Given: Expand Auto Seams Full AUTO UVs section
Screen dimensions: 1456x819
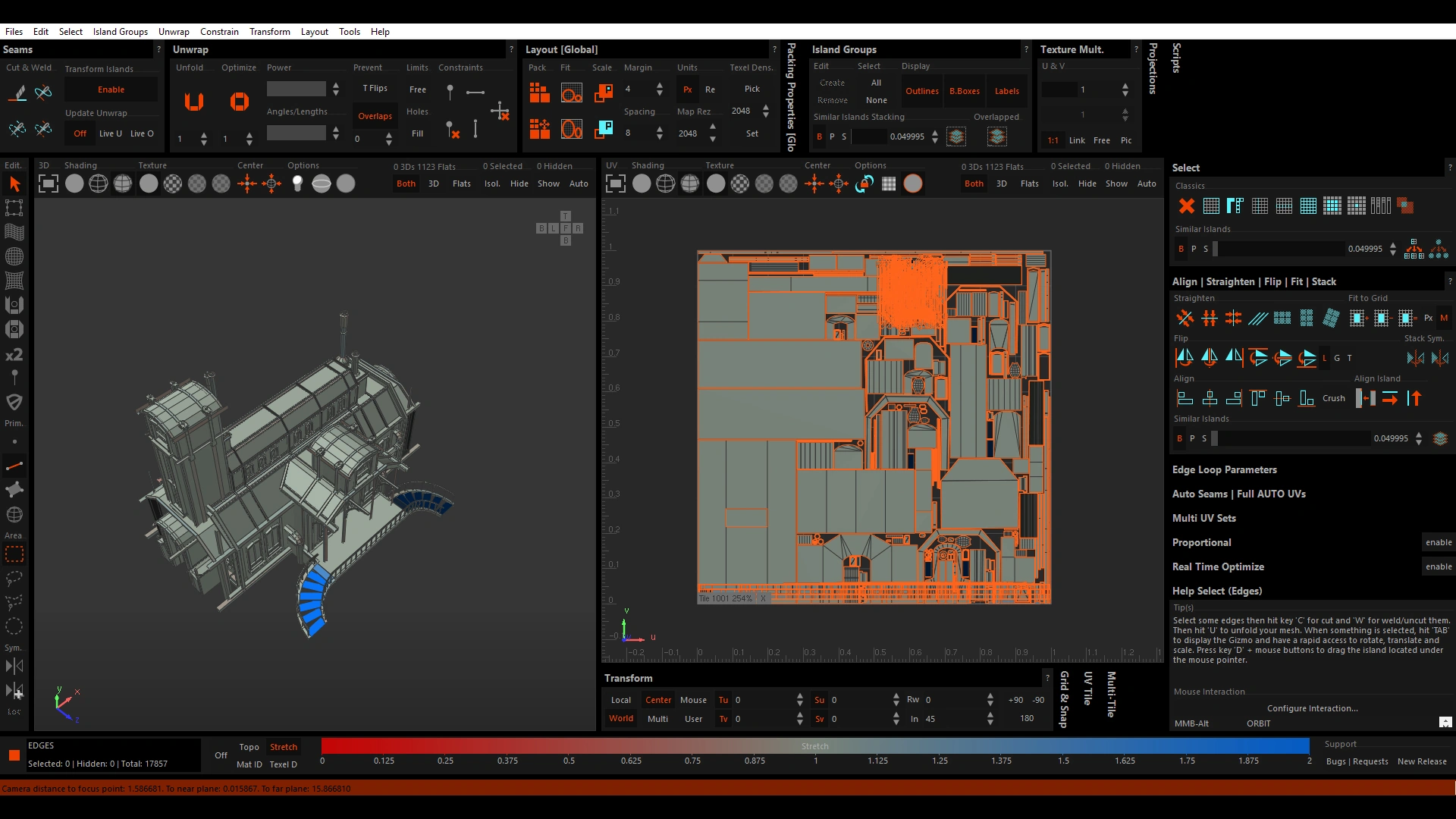Looking at the screenshot, I should click(x=1238, y=494).
